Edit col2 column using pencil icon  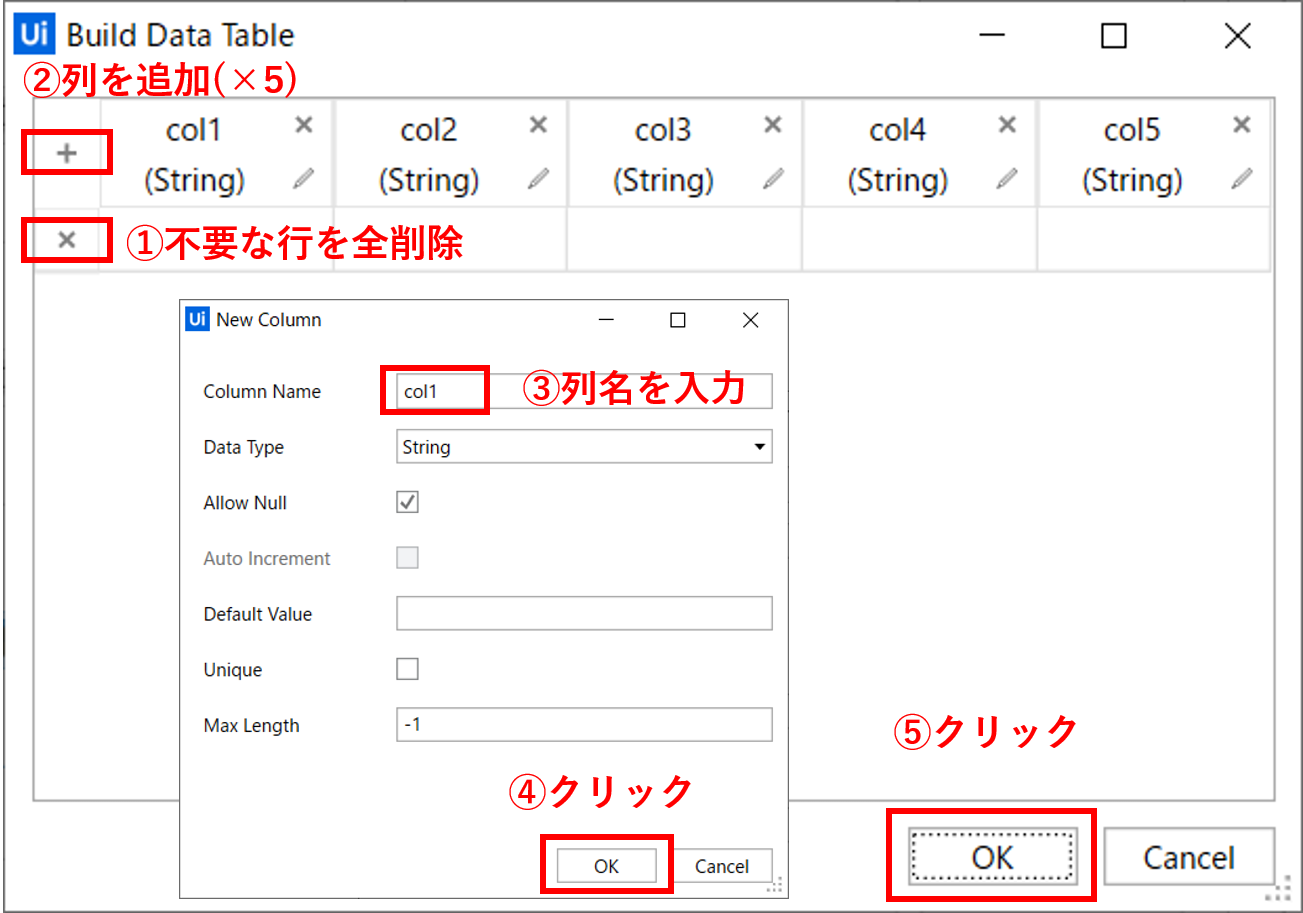point(538,179)
